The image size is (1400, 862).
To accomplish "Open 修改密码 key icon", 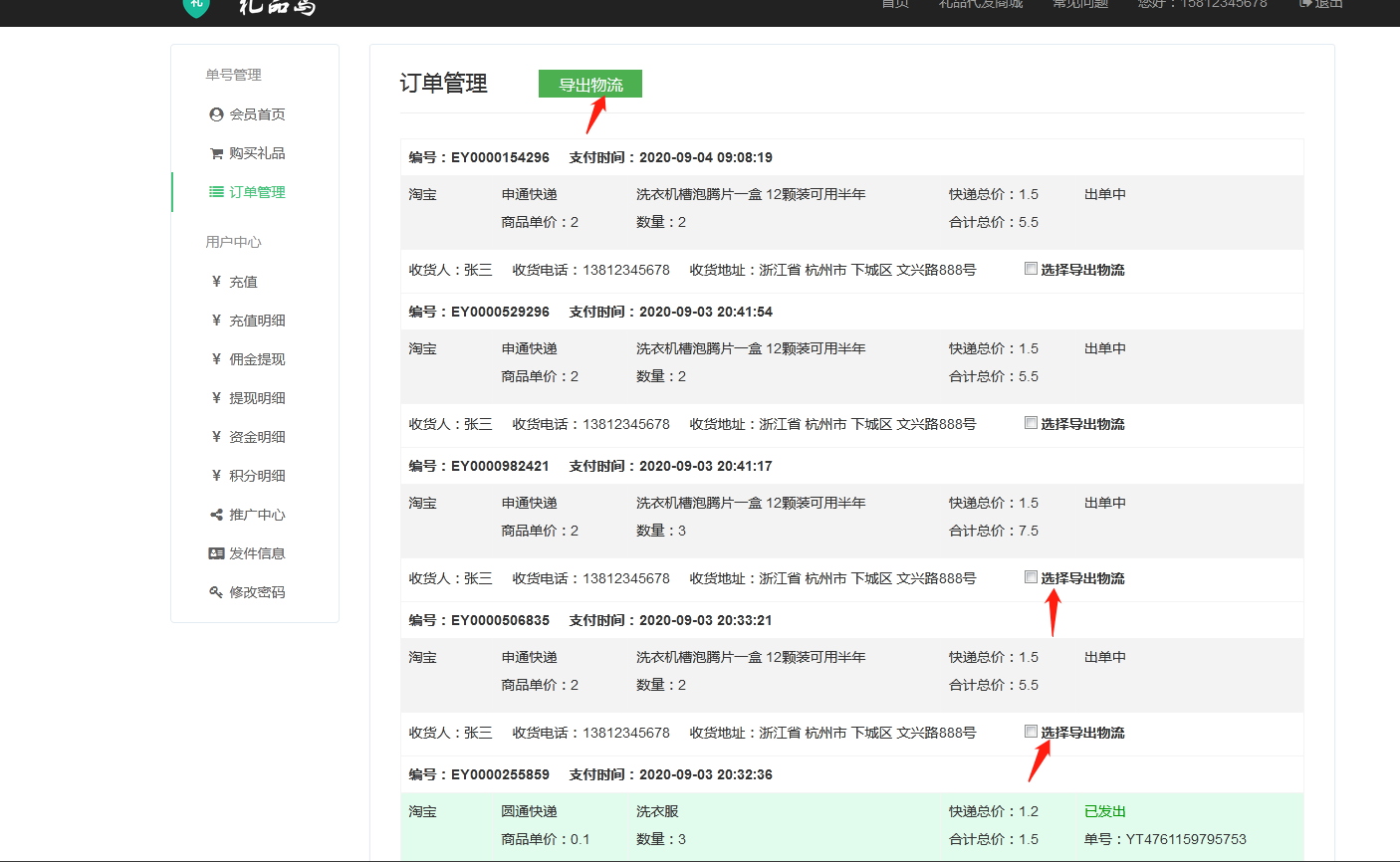I will click(216, 592).
